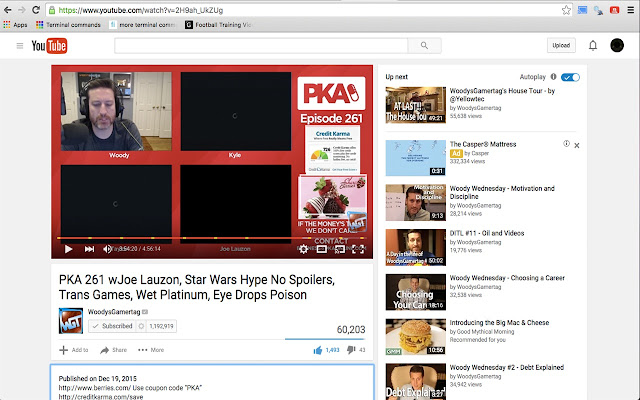Click the search magnifier button
This screenshot has height=400, width=640.
(424, 46)
